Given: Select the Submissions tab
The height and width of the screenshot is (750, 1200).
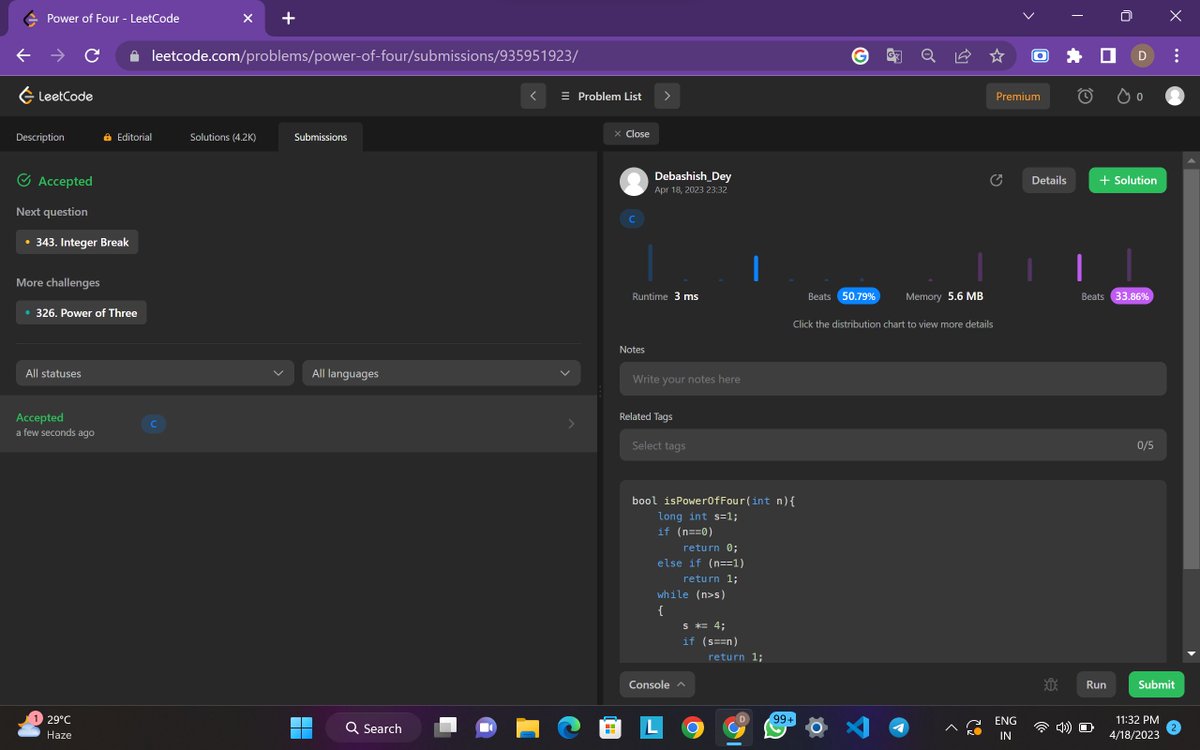Looking at the screenshot, I should coord(321,137).
